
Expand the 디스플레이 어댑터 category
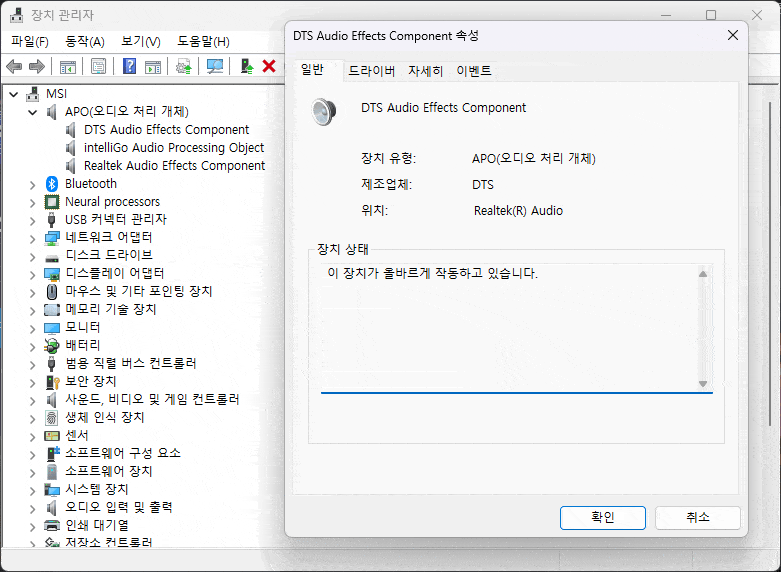[33, 274]
